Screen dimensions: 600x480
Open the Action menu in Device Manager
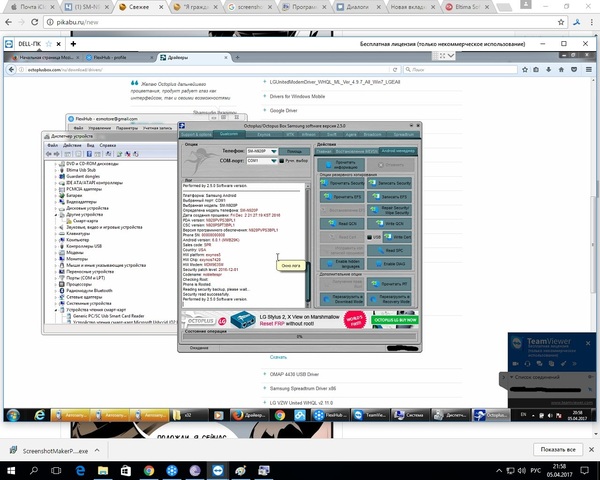[72, 145]
